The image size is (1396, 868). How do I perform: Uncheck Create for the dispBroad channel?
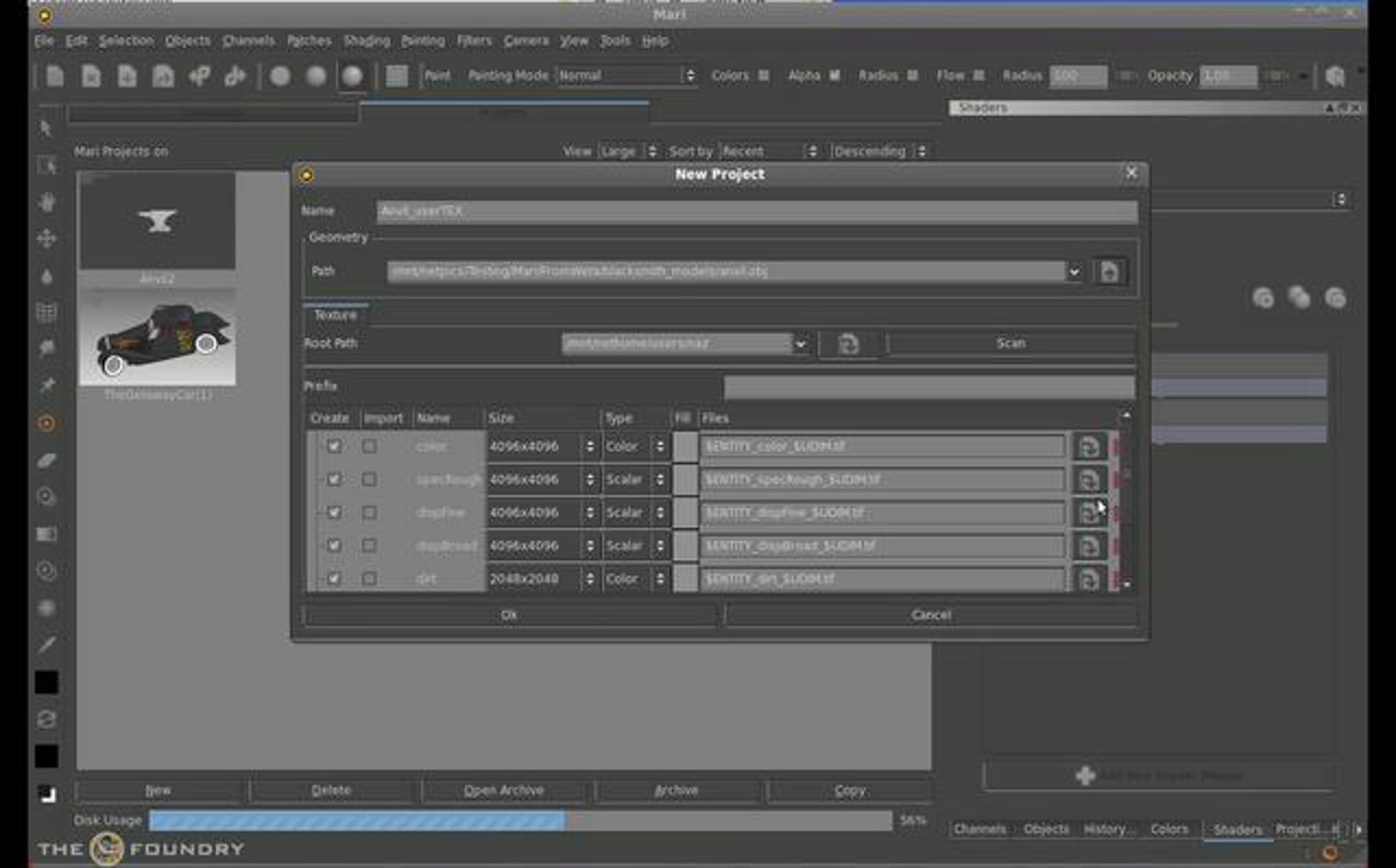click(334, 546)
